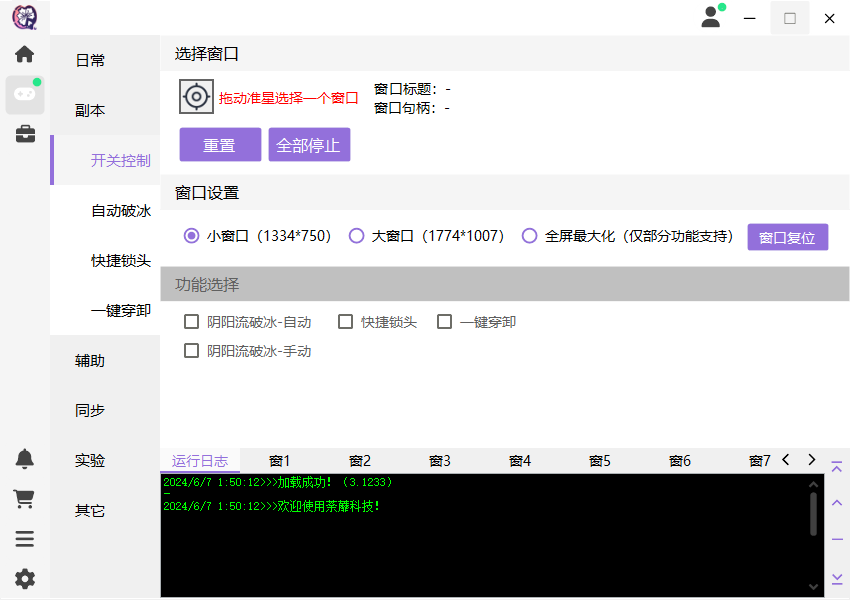
Task: Expand the 其它 menu section
Action: pos(105,511)
